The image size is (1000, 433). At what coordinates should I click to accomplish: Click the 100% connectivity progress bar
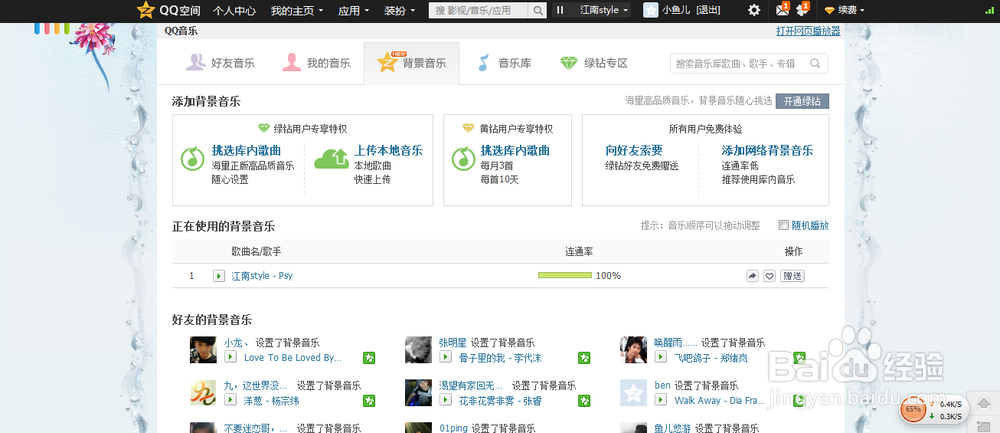point(565,275)
